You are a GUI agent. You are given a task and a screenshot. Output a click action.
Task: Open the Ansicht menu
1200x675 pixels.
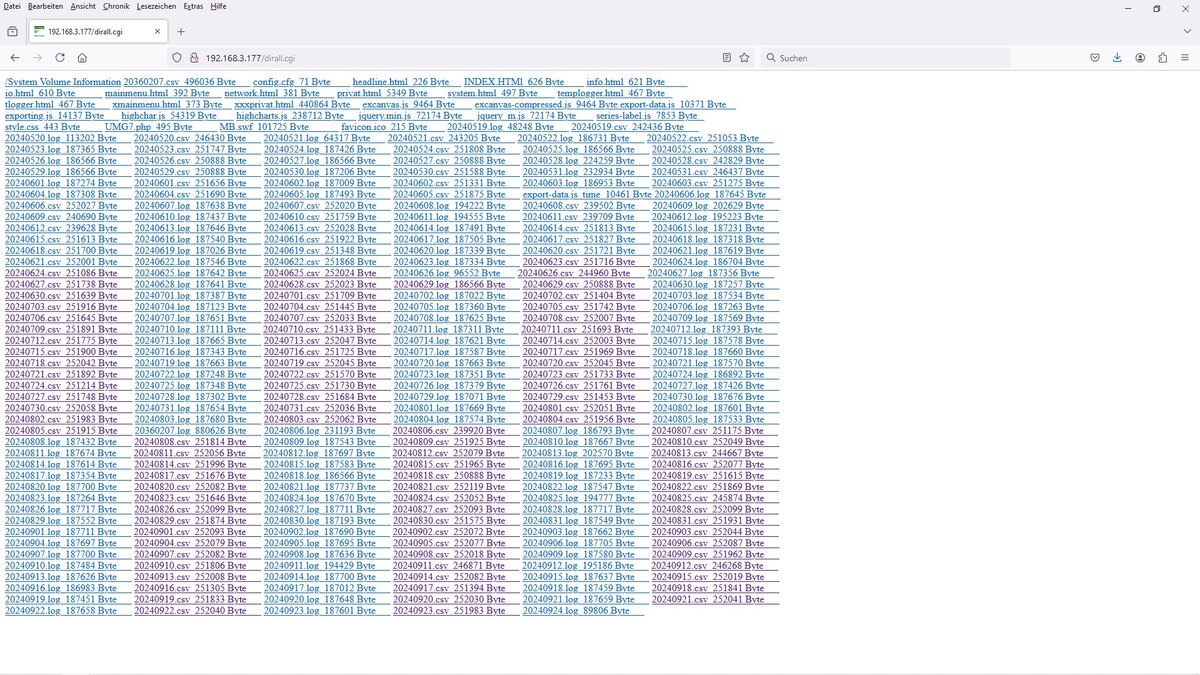84,6
